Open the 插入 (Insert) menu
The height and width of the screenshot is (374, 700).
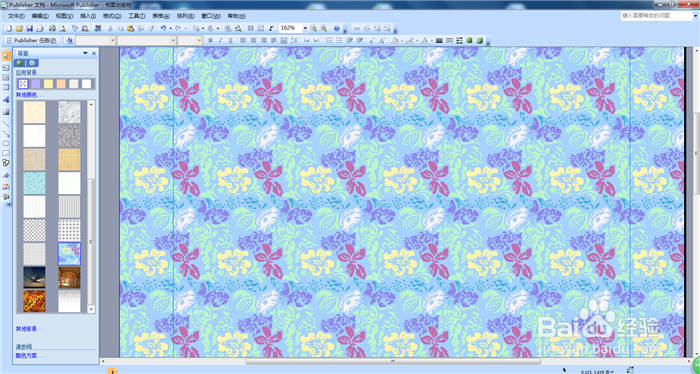[88, 16]
